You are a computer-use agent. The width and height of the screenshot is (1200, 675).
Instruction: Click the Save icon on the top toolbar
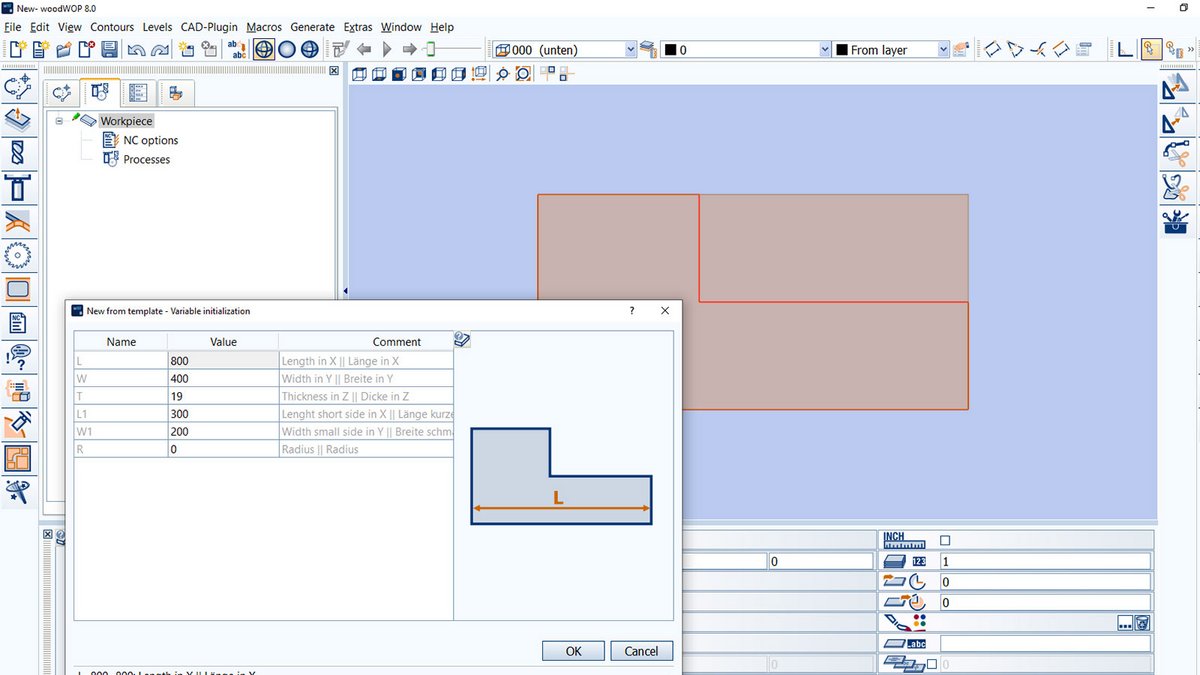tap(110, 48)
